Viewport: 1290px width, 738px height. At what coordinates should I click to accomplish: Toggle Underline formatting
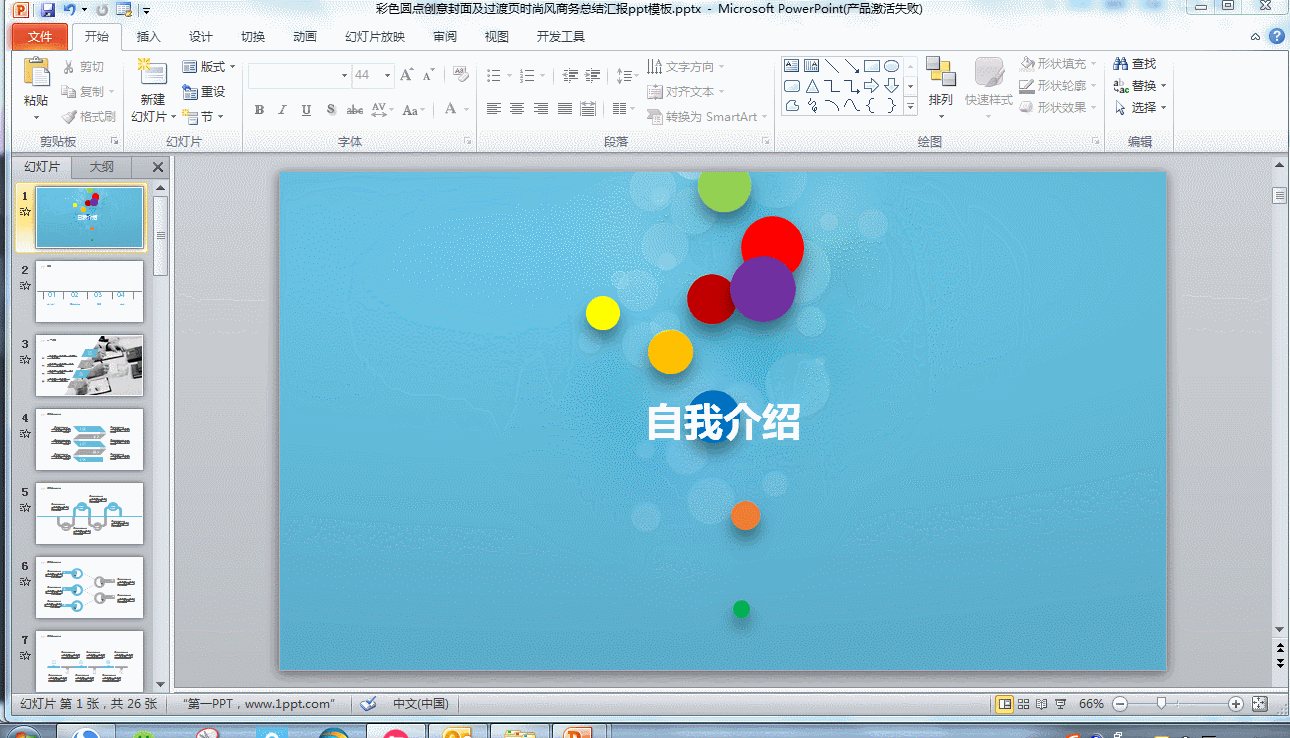(306, 110)
